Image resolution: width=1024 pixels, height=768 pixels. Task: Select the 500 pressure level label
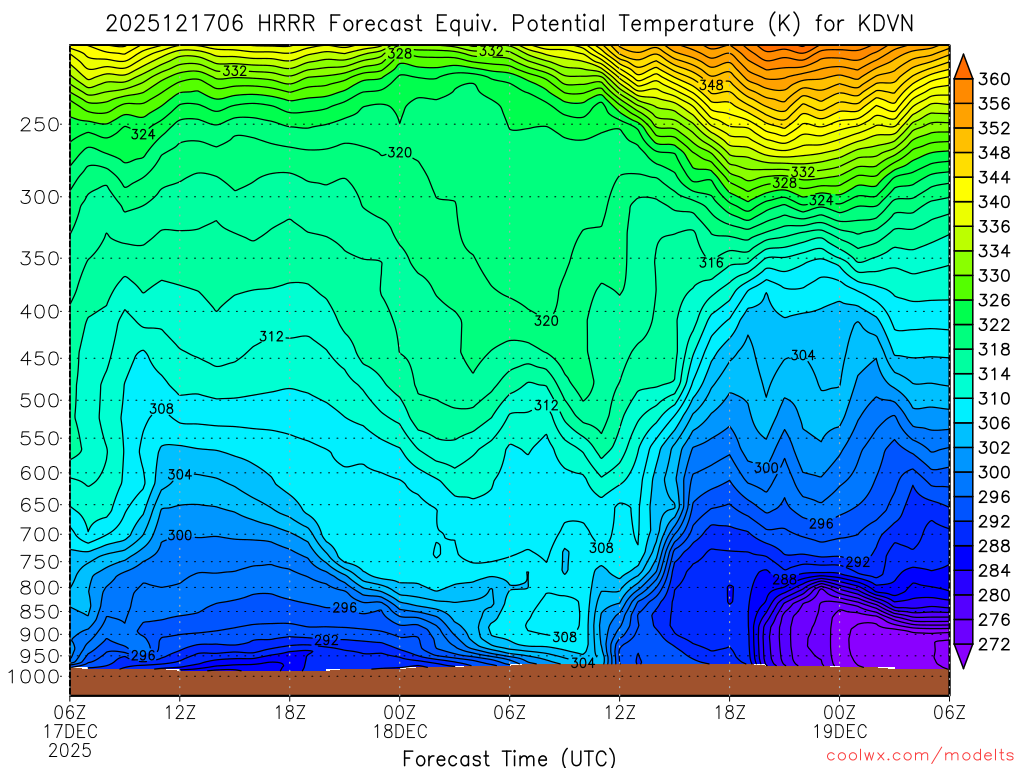click(x=40, y=401)
